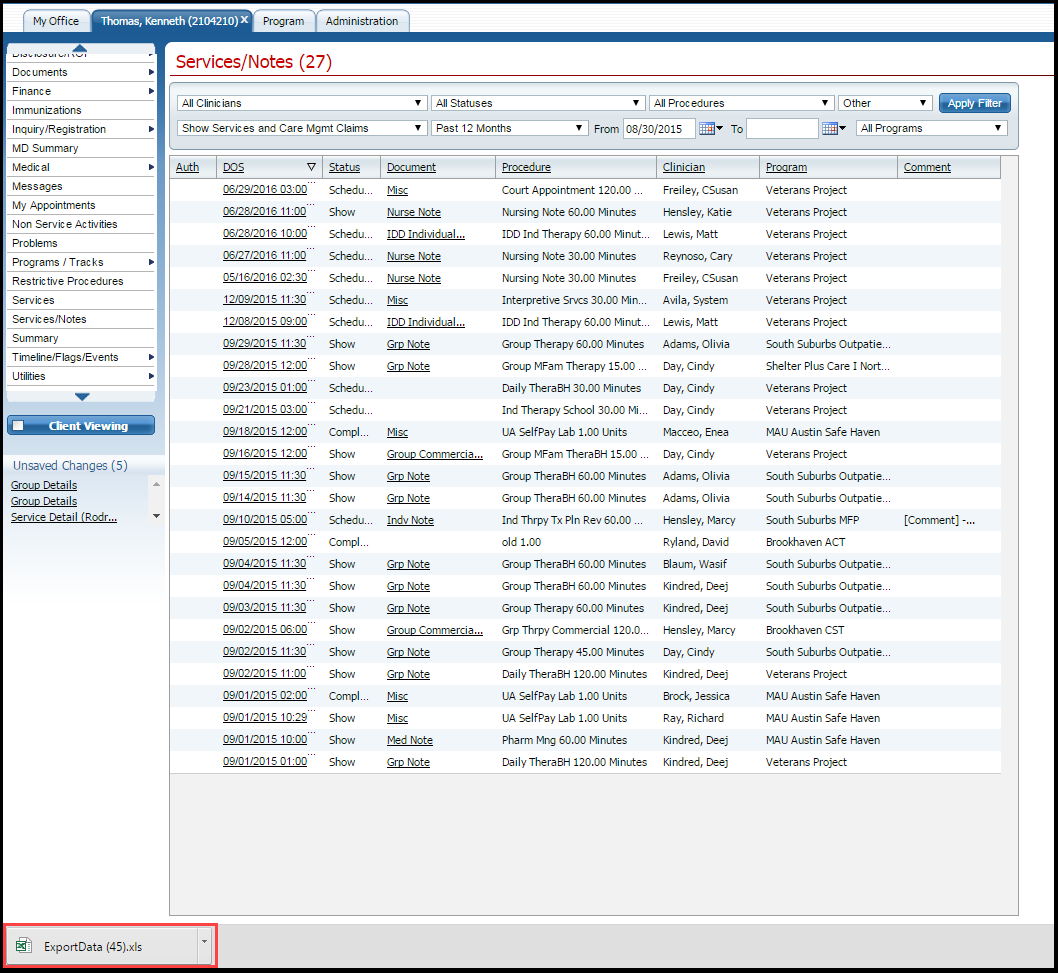Click DOS column sort triangle
The width and height of the screenshot is (1058, 973).
[x=311, y=168]
